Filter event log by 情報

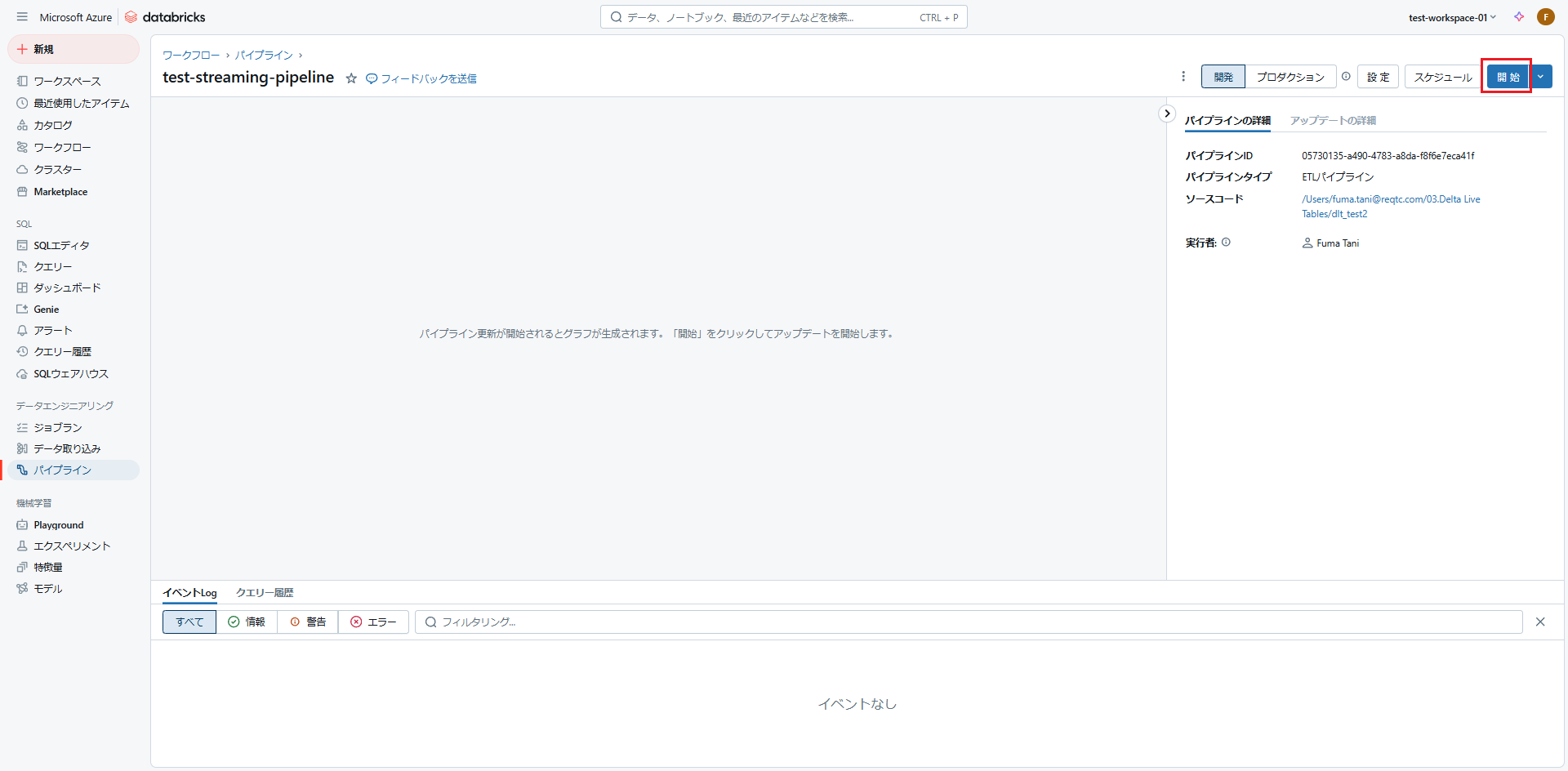coord(247,622)
